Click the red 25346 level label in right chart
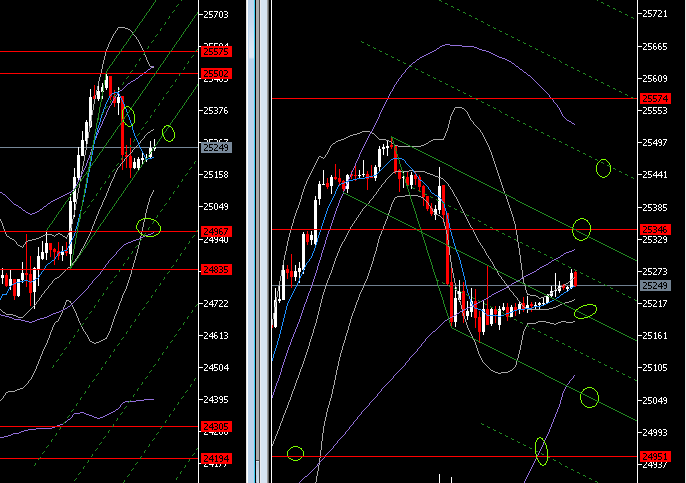This screenshot has width=686, height=483. 655,229
